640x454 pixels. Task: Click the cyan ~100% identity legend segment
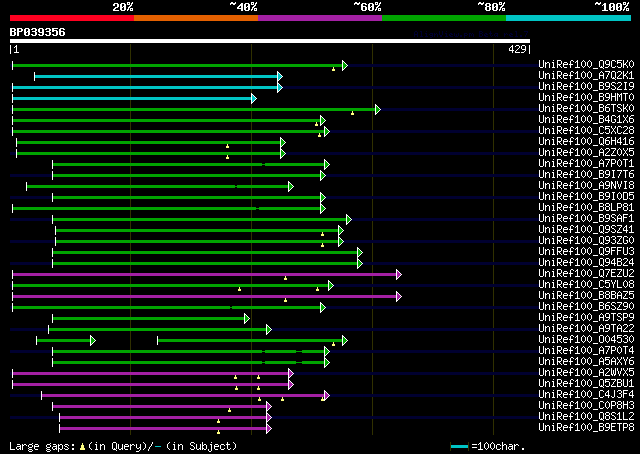pos(569,18)
